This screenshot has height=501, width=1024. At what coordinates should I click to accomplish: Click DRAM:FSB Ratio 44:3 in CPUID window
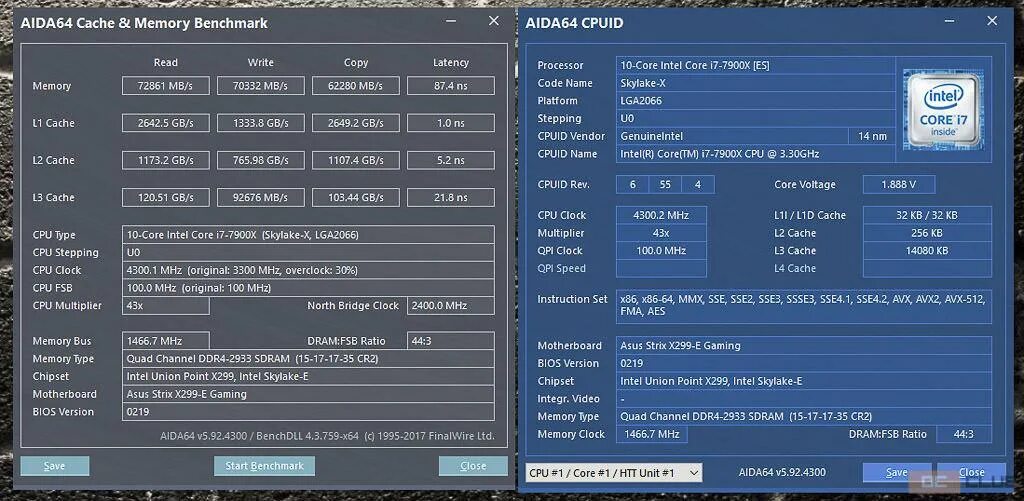point(964,434)
